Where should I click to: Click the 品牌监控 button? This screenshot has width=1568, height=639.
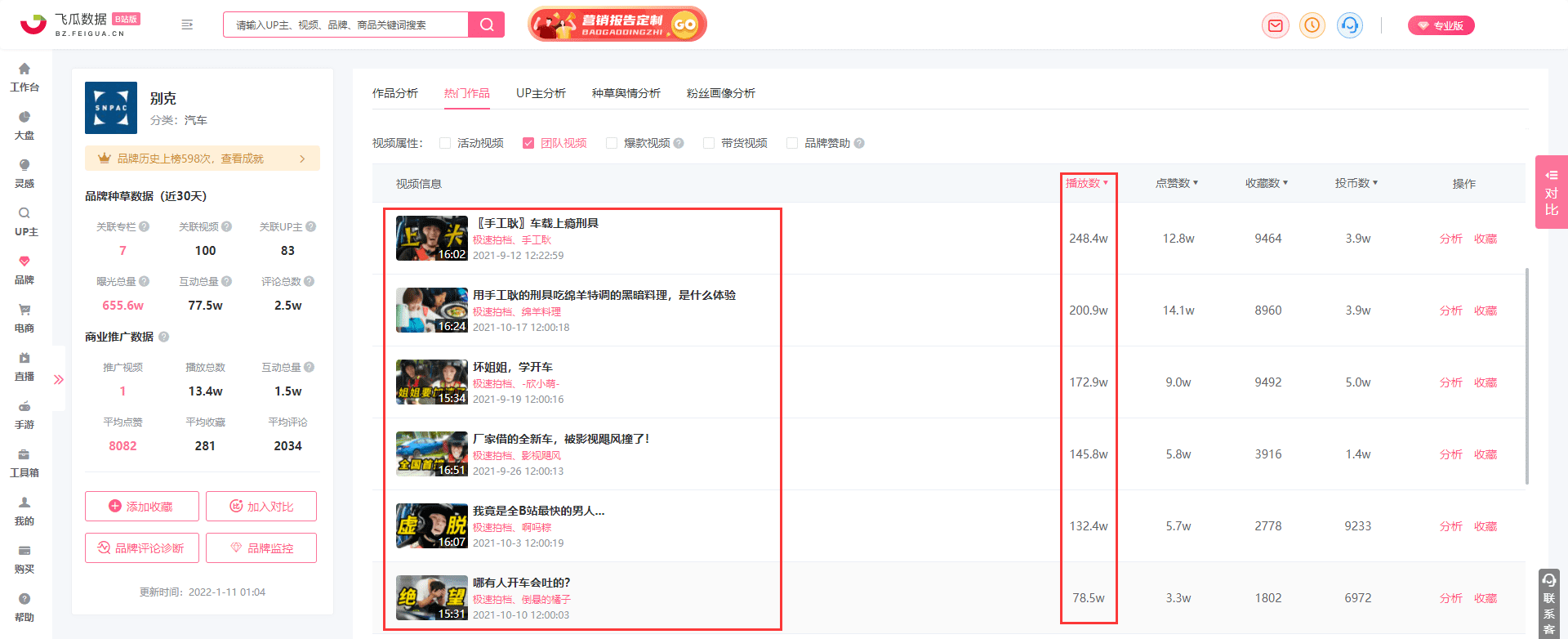pyautogui.click(x=261, y=548)
